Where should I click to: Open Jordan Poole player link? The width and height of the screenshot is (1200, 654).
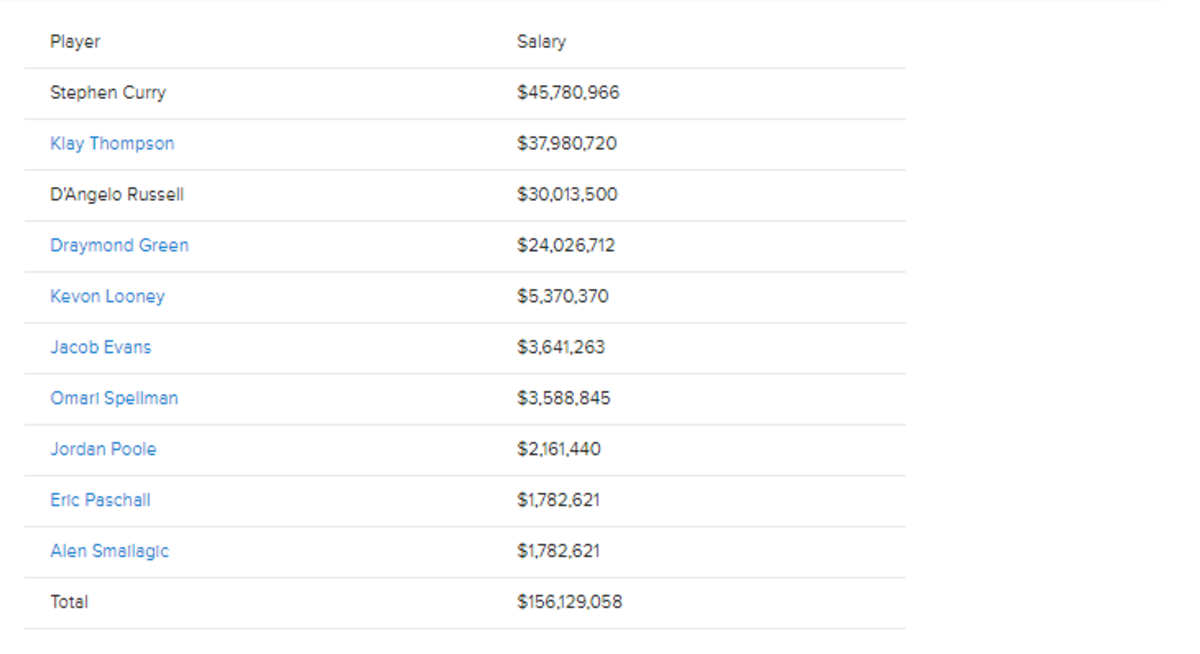click(x=103, y=450)
